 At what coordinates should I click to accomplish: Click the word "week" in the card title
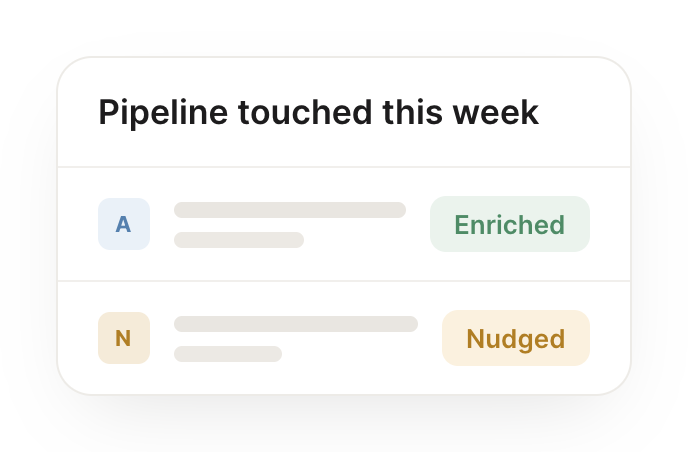pyautogui.click(x=496, y=112)
